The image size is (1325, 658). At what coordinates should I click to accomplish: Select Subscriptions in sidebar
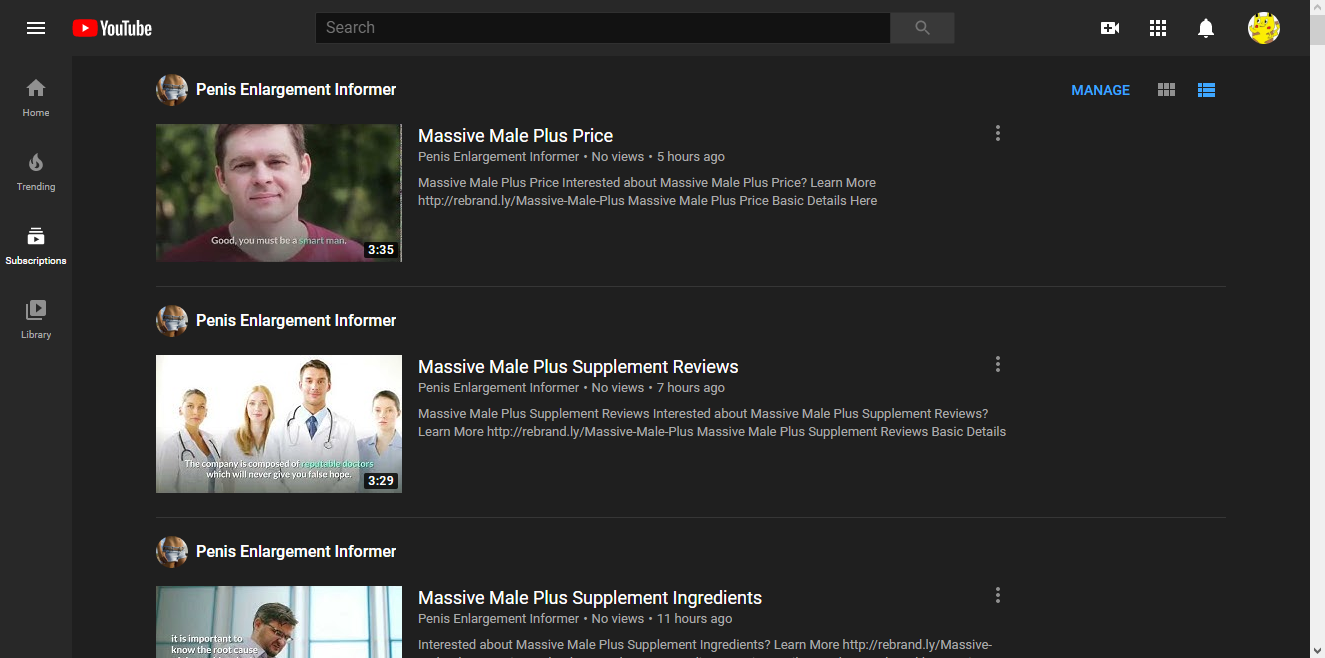(x=36, y=245)
